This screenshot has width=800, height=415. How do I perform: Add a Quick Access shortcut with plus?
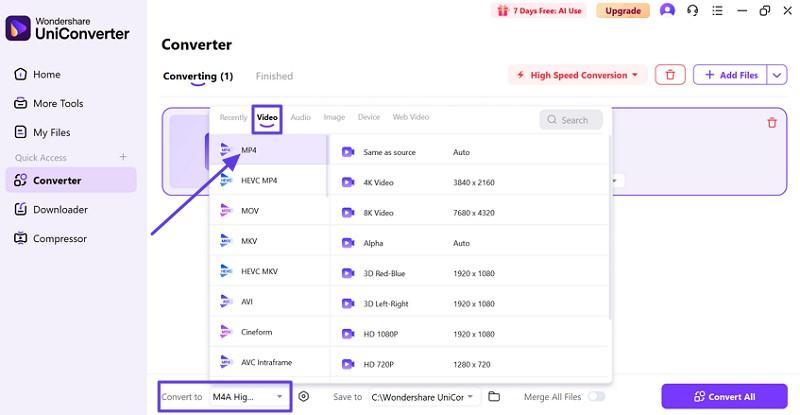(123, 157)
